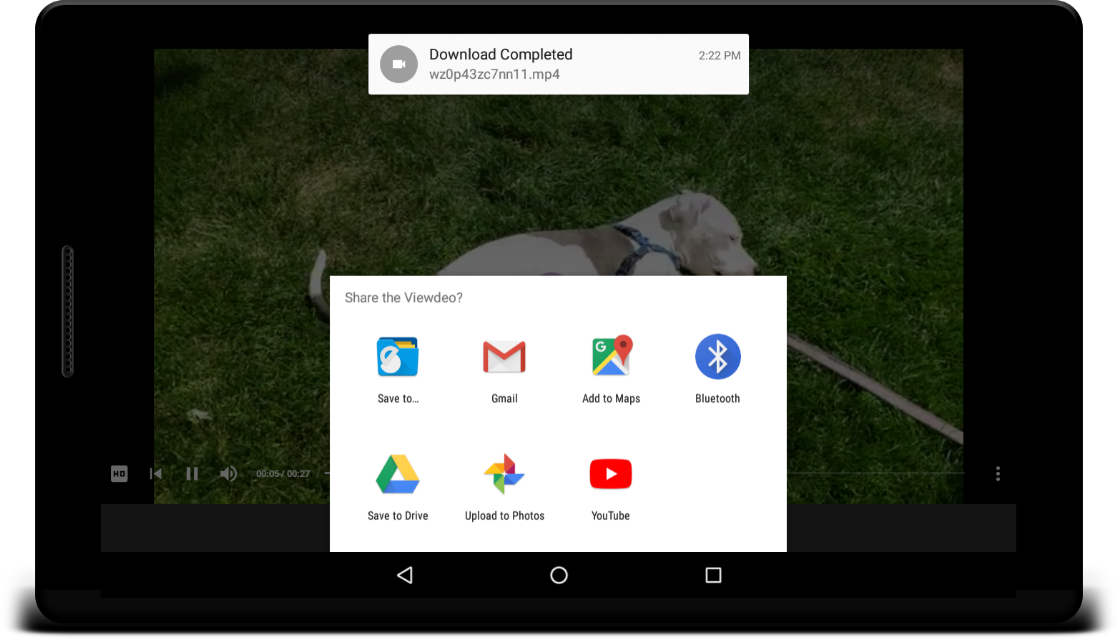Viewport: 1118px width, 640px height.
Task: Tap the notification video camera icon
Action: tap(399, 64)
